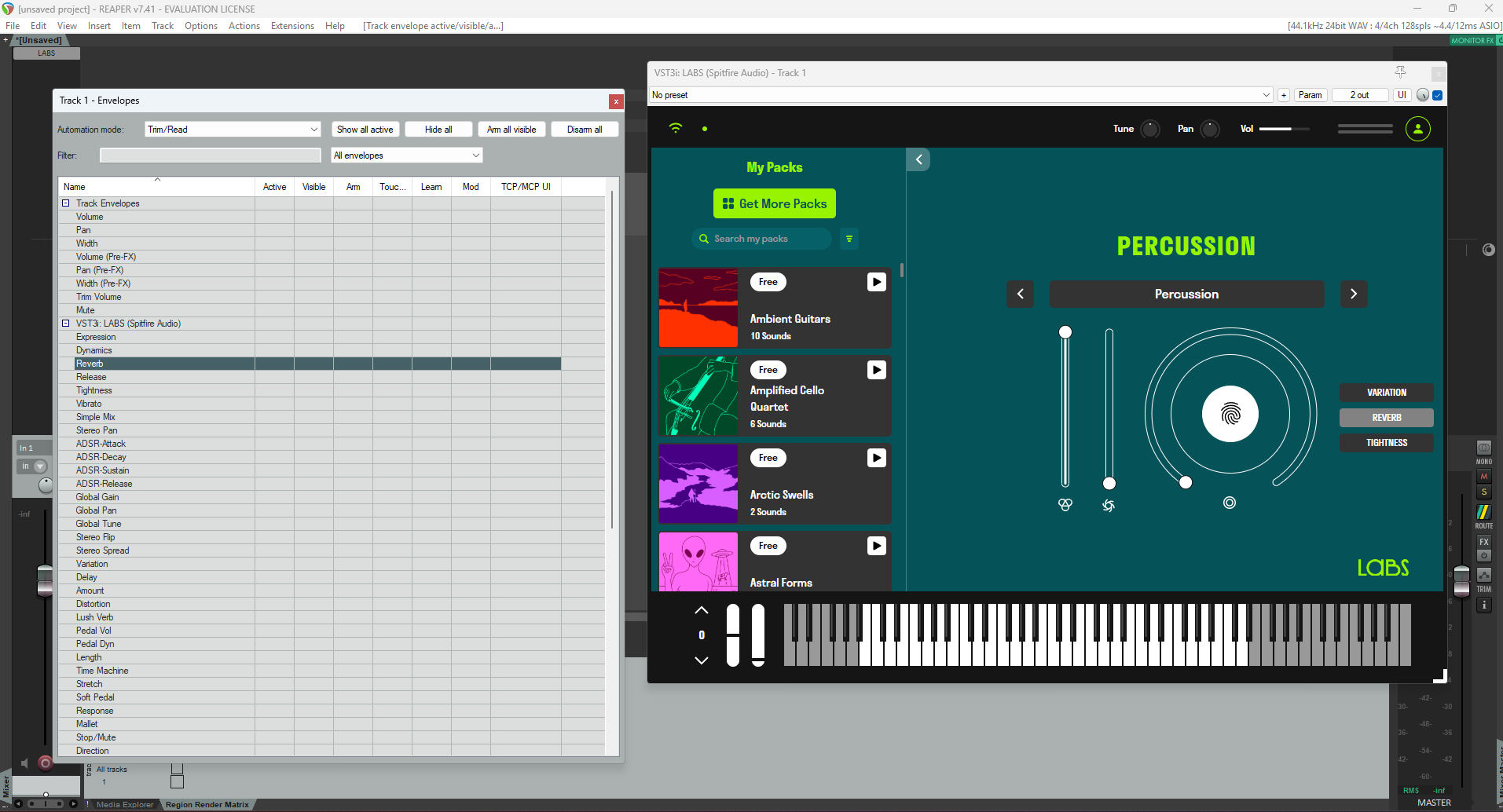The width and height of the screenshot is (1503, 812).
Task: Open master track FX chain
Action: point(1484,542)
